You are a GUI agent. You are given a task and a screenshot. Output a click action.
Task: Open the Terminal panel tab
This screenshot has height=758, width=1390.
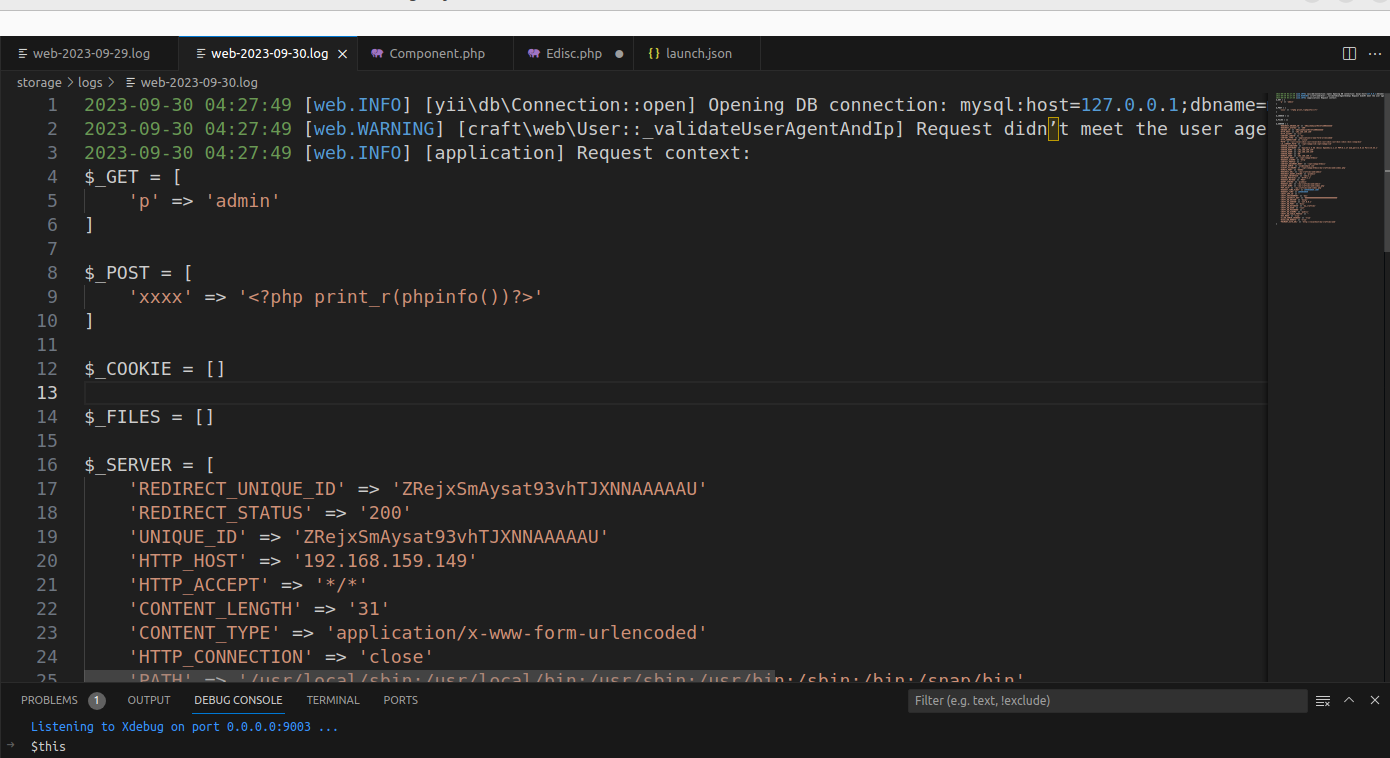[333, 701]
